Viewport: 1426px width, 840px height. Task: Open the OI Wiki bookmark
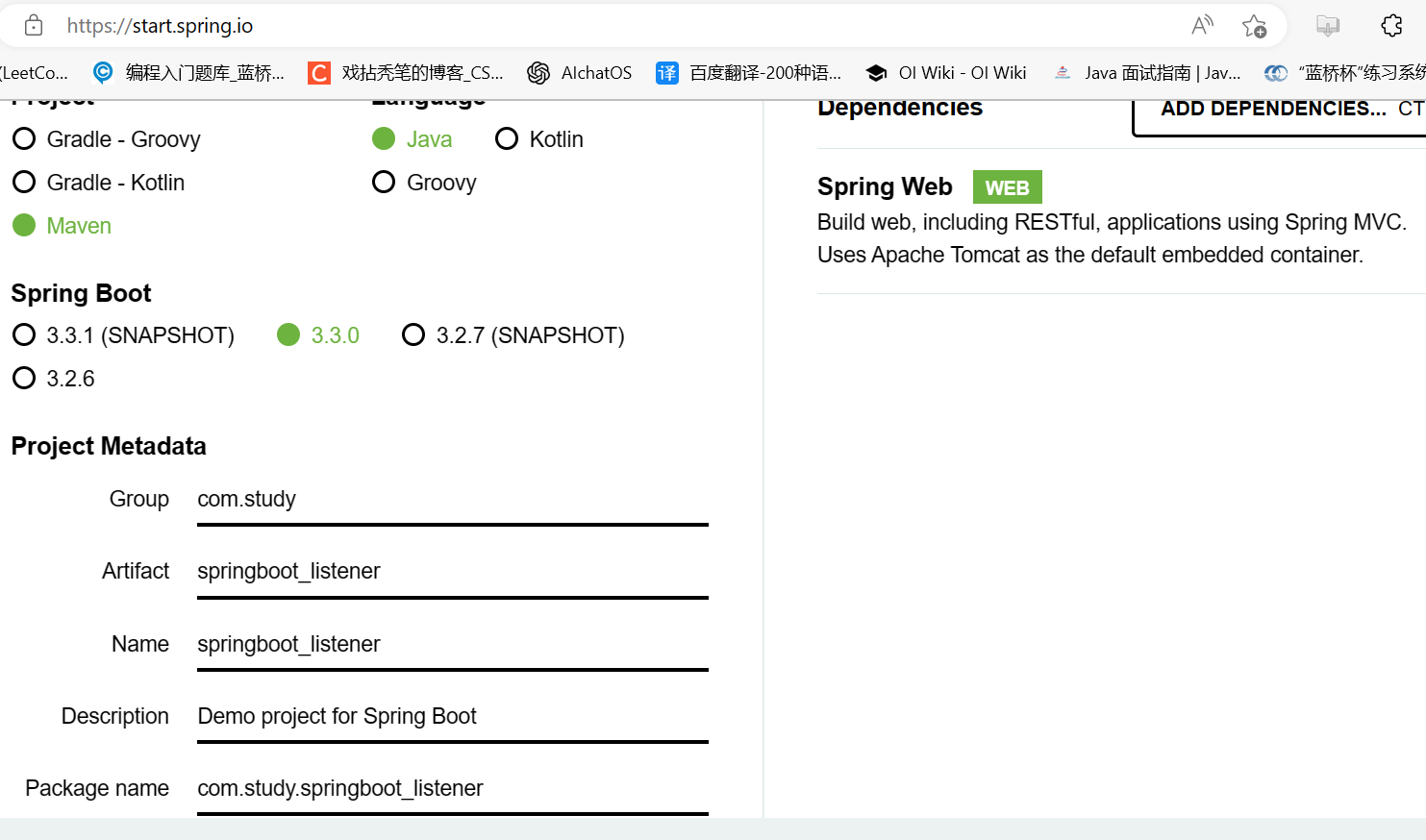946,73
